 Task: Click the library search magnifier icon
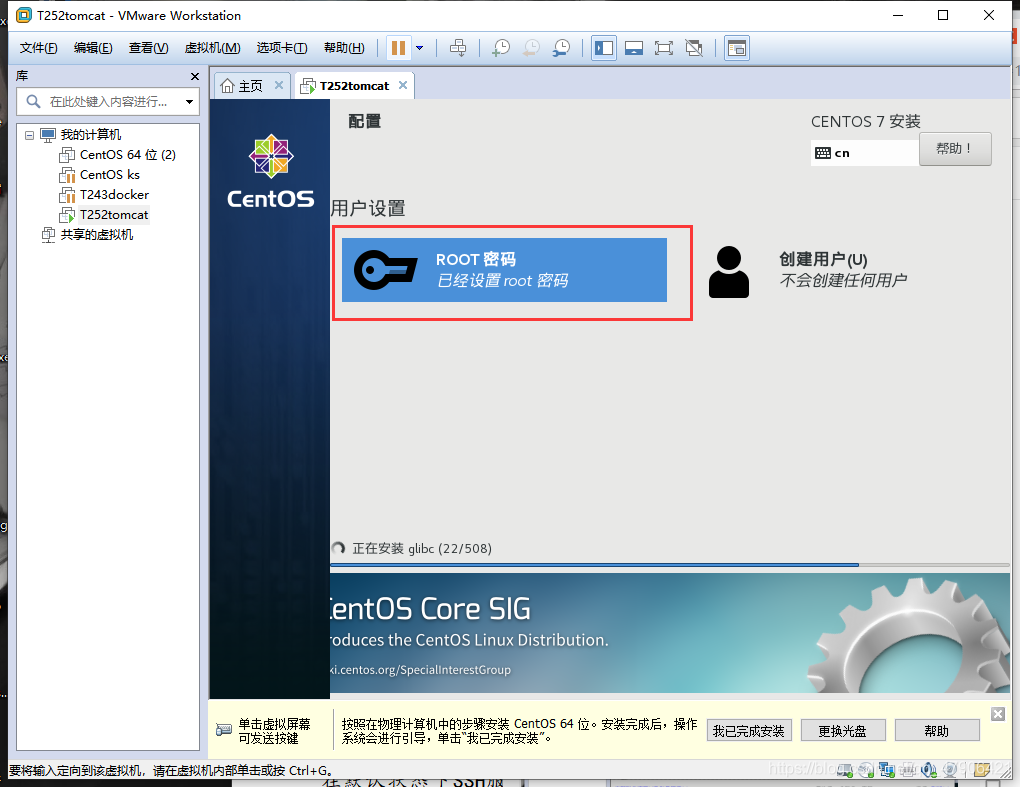(33, 101)
